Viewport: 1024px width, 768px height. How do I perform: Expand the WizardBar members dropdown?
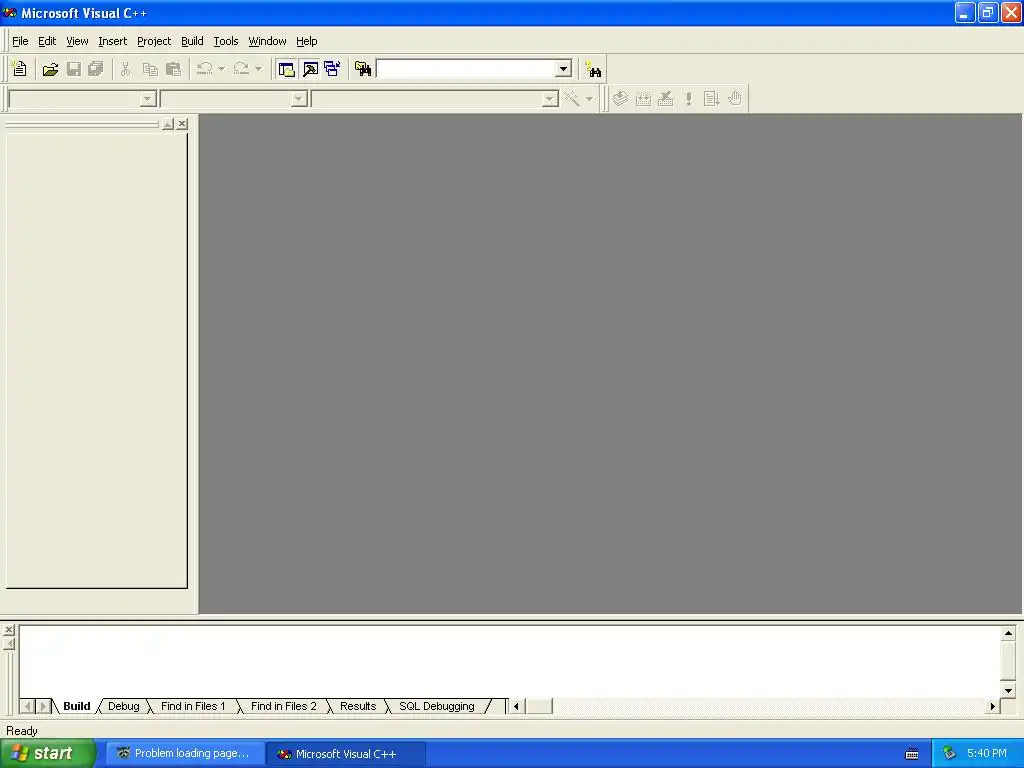(550, 99)
